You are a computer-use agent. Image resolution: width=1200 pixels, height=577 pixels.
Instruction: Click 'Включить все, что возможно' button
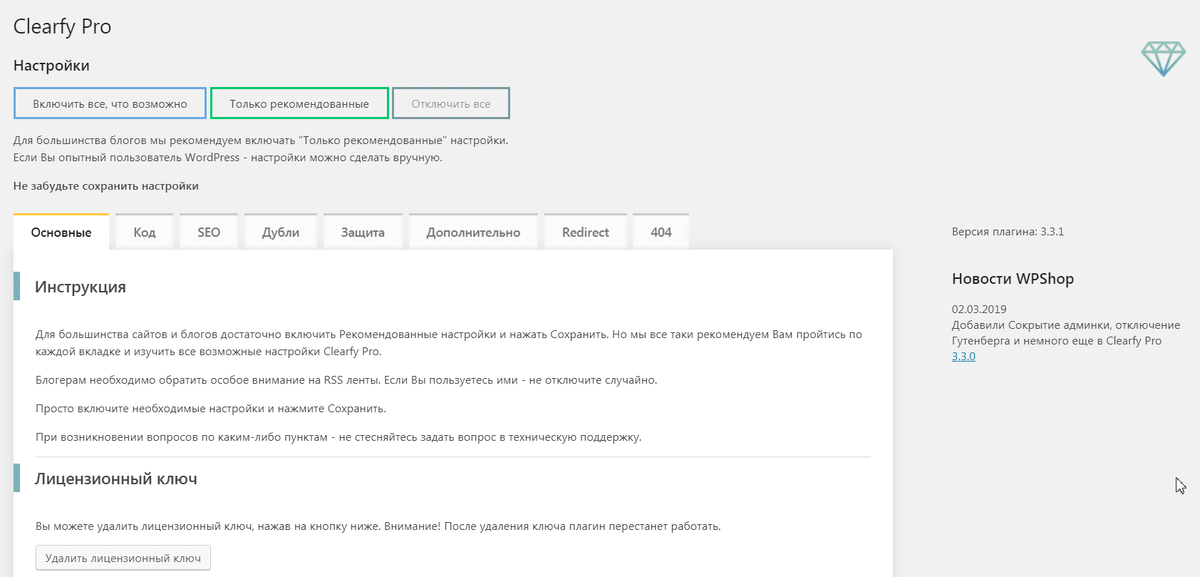click(110, 103)
